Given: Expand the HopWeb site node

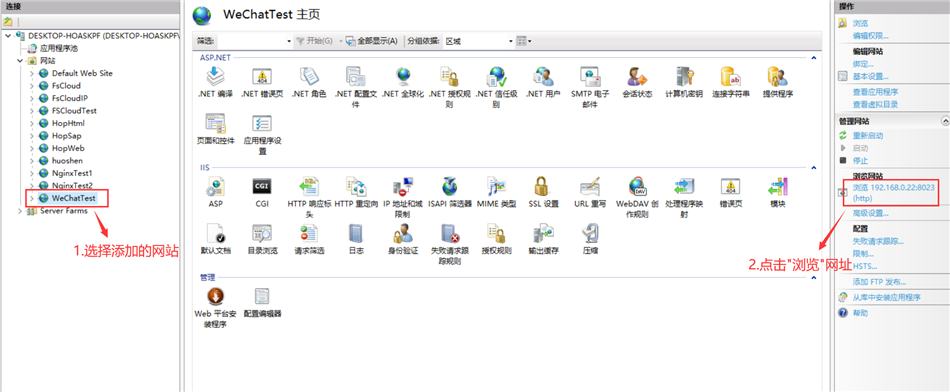Looking at the screenshot, I should pos(32,148).
